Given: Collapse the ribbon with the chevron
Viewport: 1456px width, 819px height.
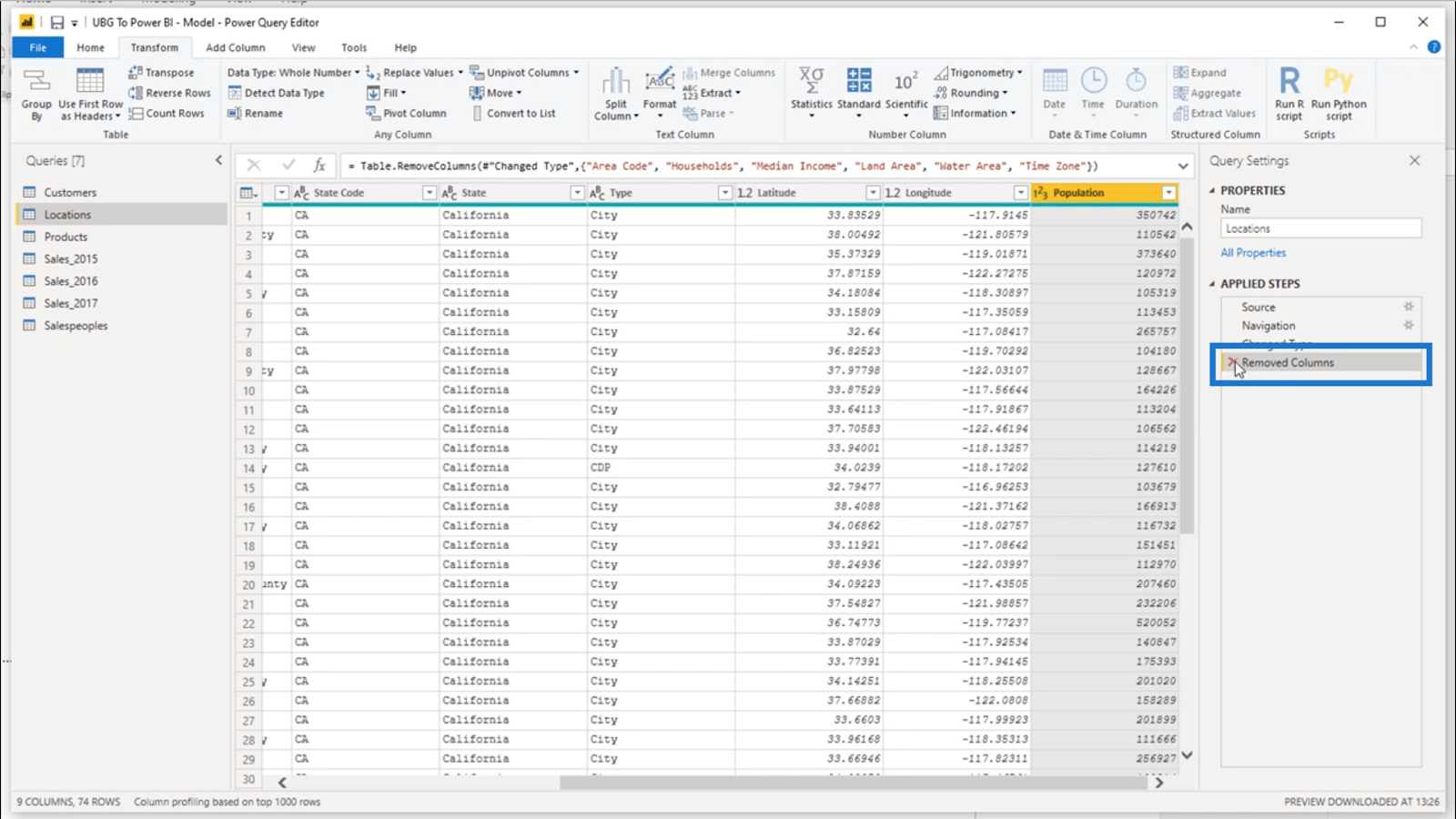Looking at the screenshot, I should (1413, 47).
